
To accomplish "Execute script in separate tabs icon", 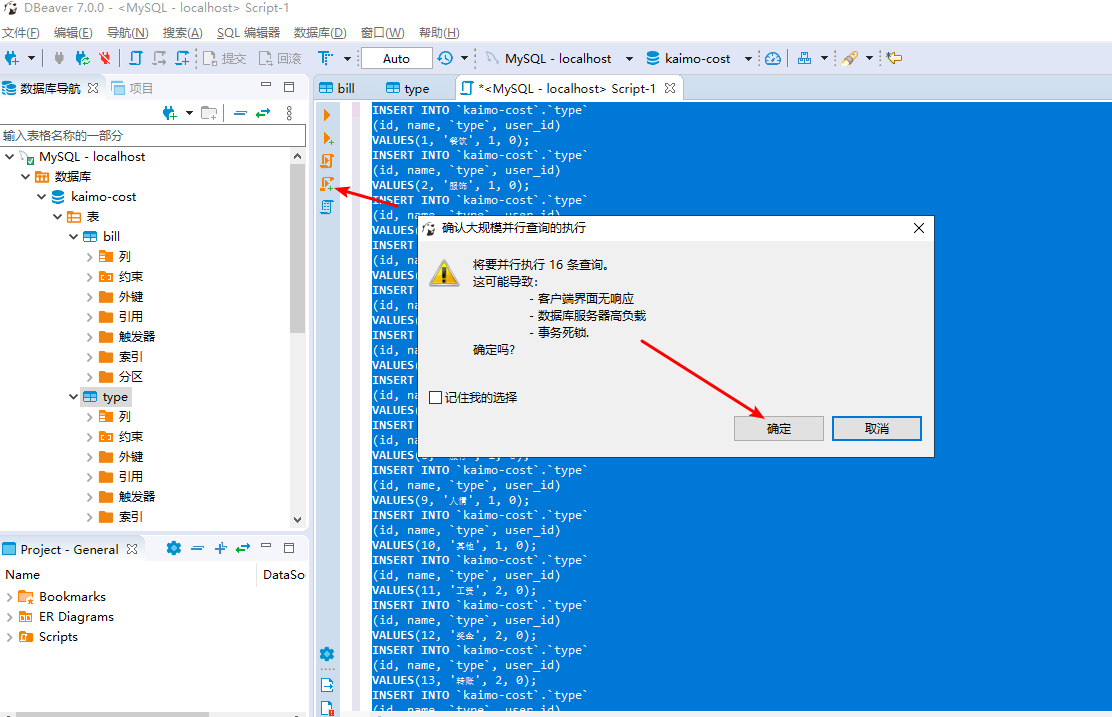I will click(x=327, y=184).
